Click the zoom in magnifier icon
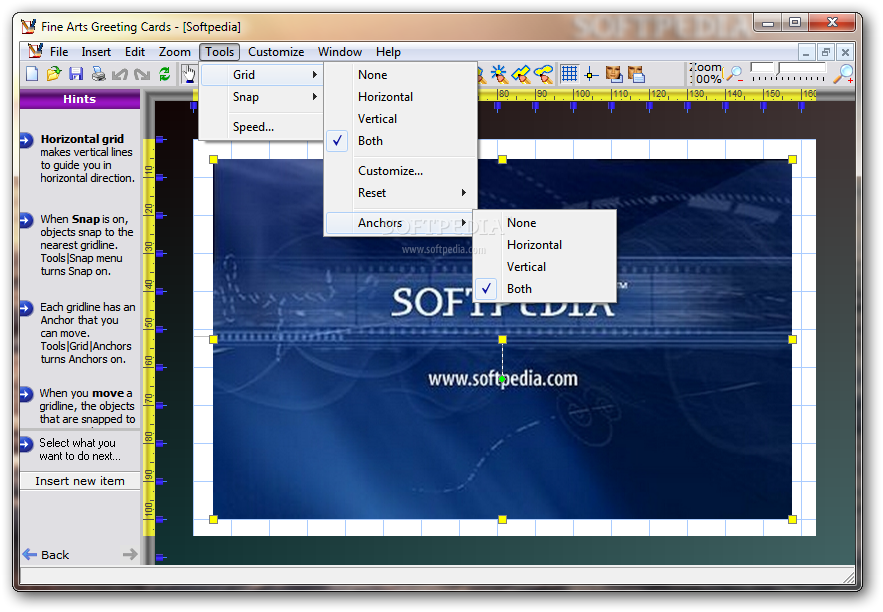 point(843,74)
